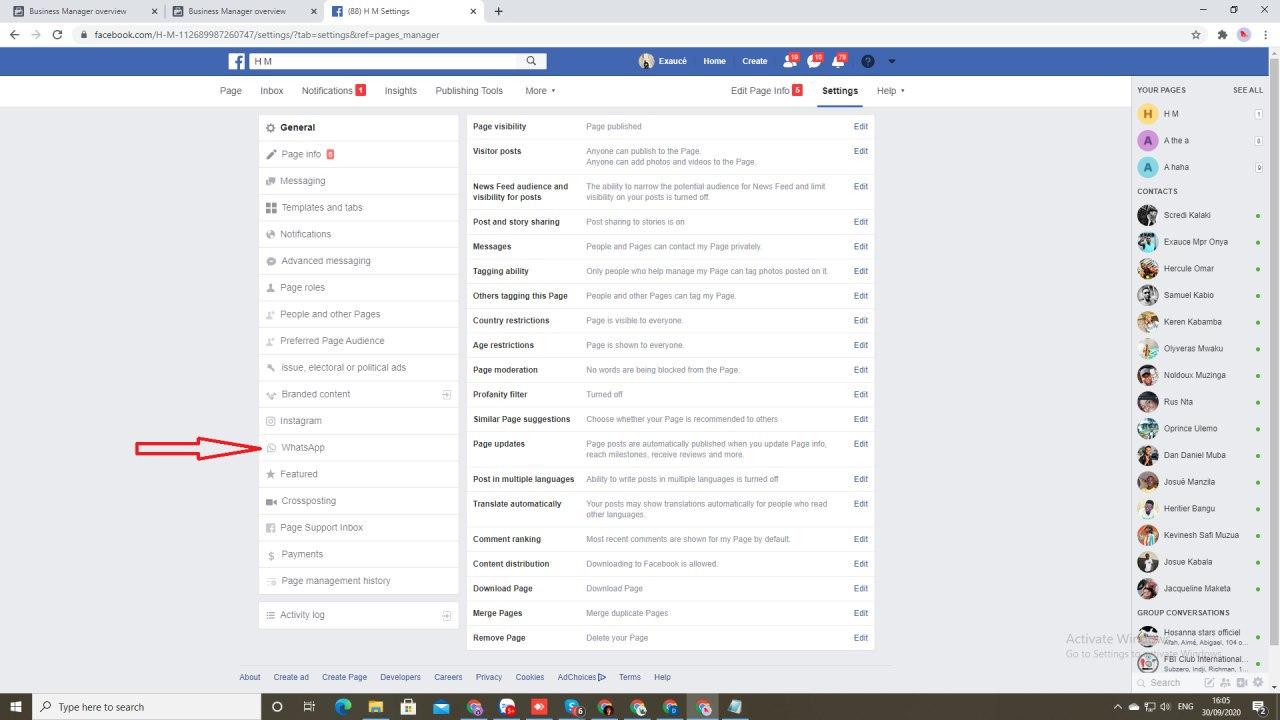Edit Visitor posts setting
Image resolution: width=1280 pixels, height=720 pixels.
[x=860, y=151]
